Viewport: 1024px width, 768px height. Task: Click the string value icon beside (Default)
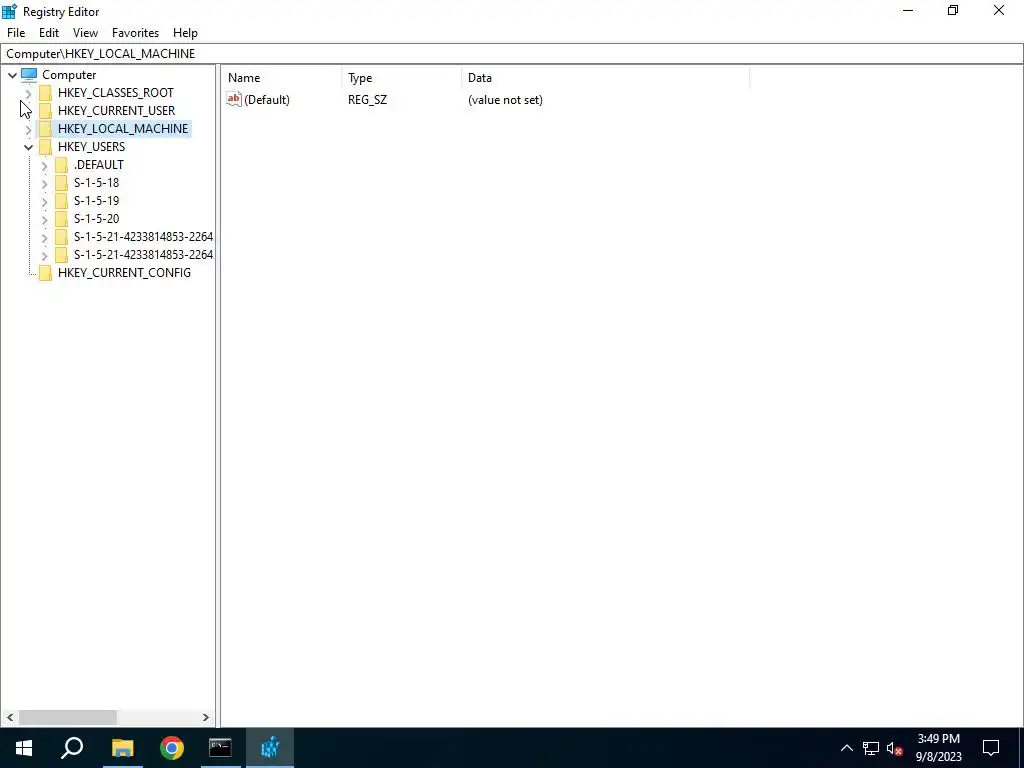(x=234, y=99)
